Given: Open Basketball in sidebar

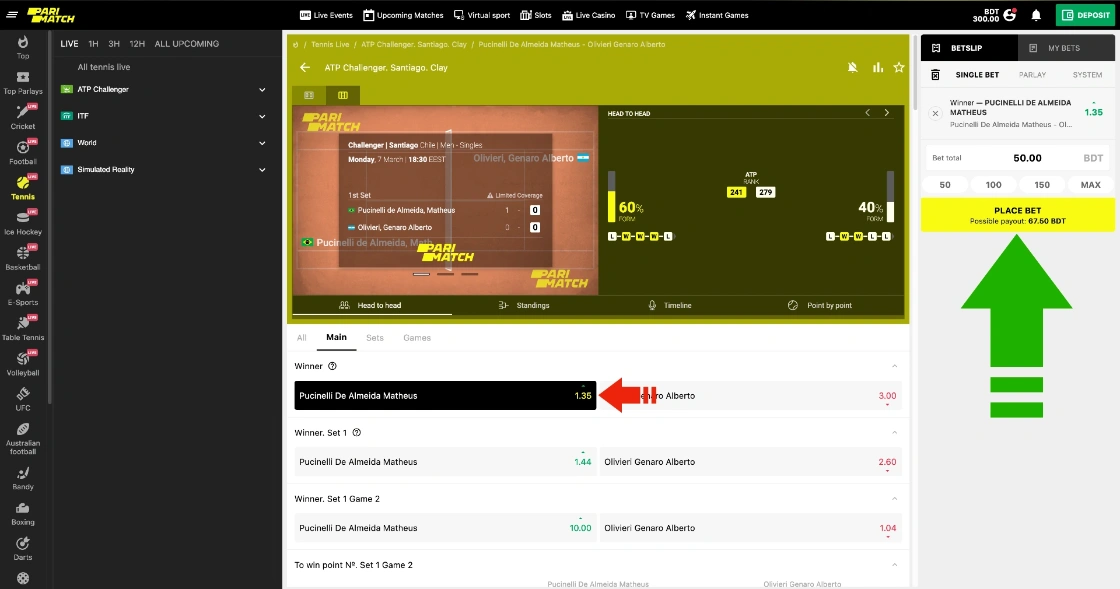Looking at the screenshot, I should coord(23,258).
